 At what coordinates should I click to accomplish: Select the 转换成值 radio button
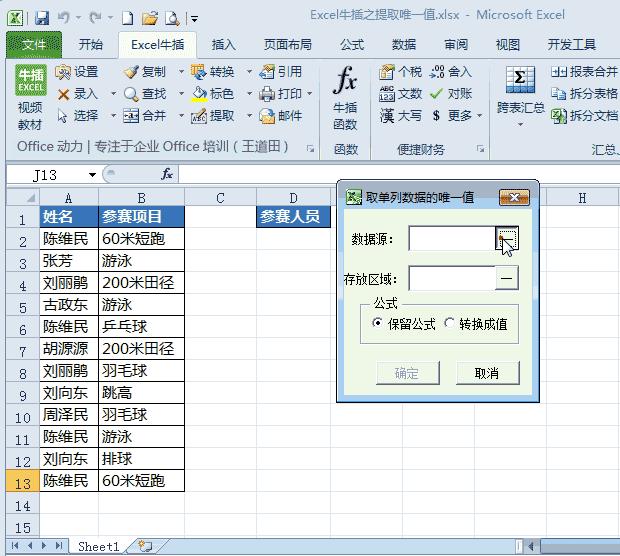[449, 323]
